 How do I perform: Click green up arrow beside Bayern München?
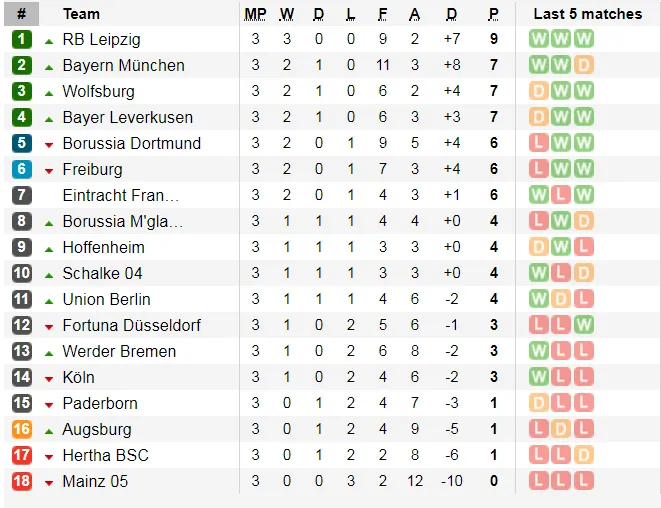tap(49, 66)
